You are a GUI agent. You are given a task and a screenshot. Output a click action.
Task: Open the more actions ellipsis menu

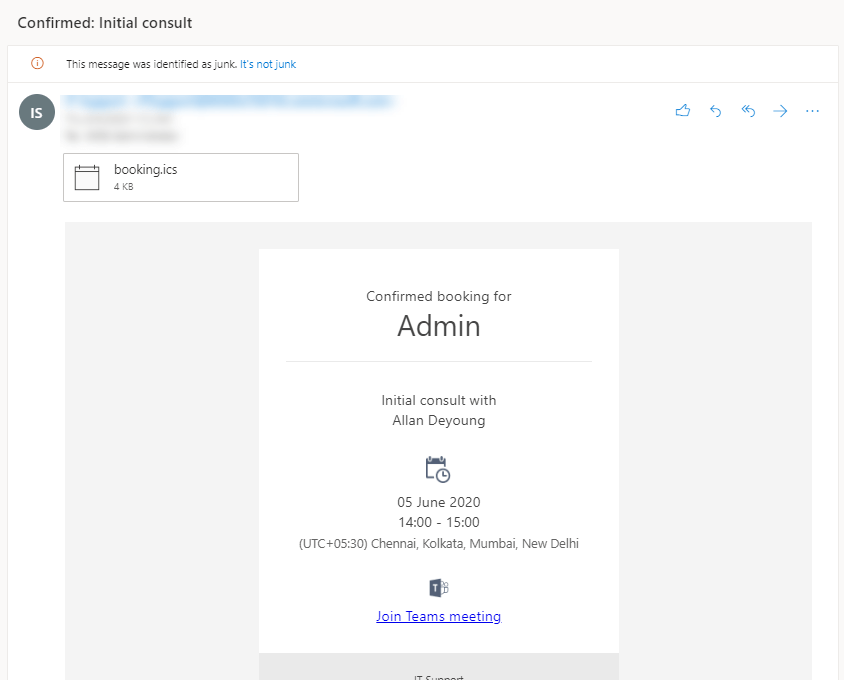[812, 111]
